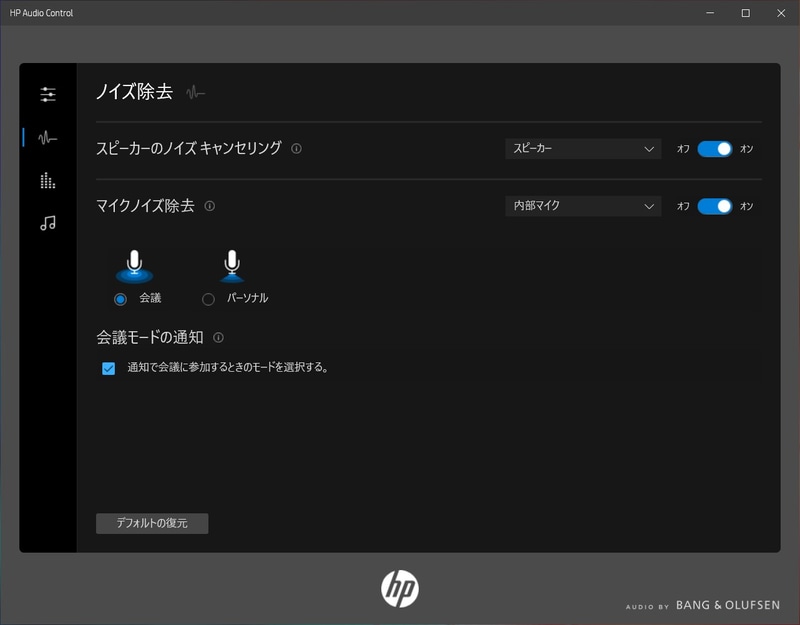Screen dimensions: 800x625
Task: Open the 内部マイク dropdown menu
Action: [582, 206]
